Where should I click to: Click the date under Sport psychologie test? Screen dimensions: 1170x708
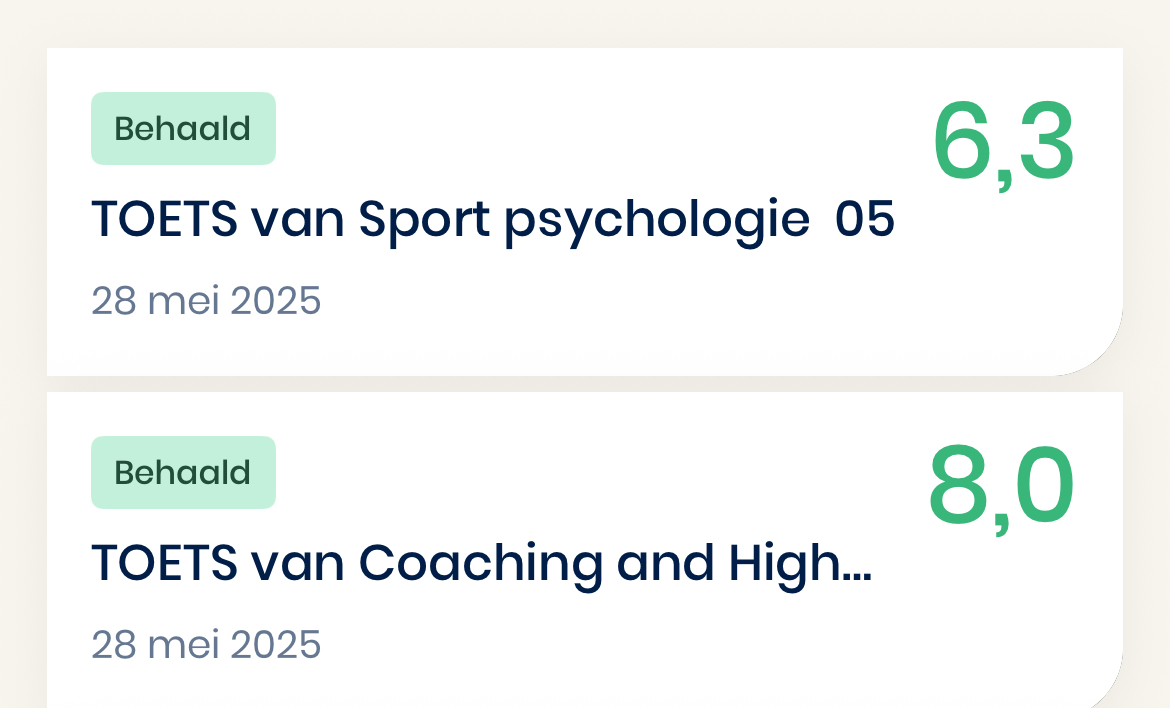pos(206,301)
